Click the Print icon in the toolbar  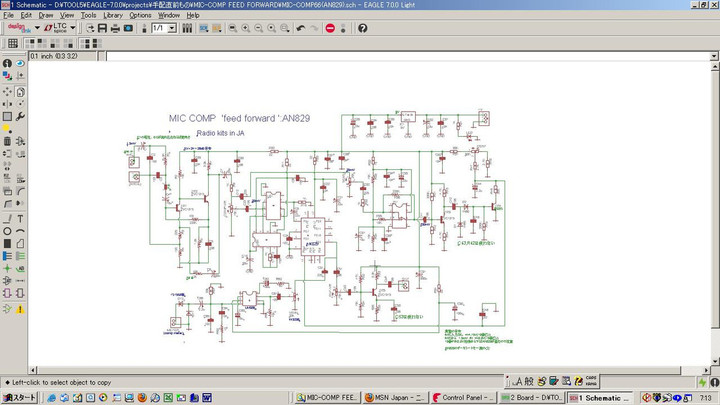115,28
